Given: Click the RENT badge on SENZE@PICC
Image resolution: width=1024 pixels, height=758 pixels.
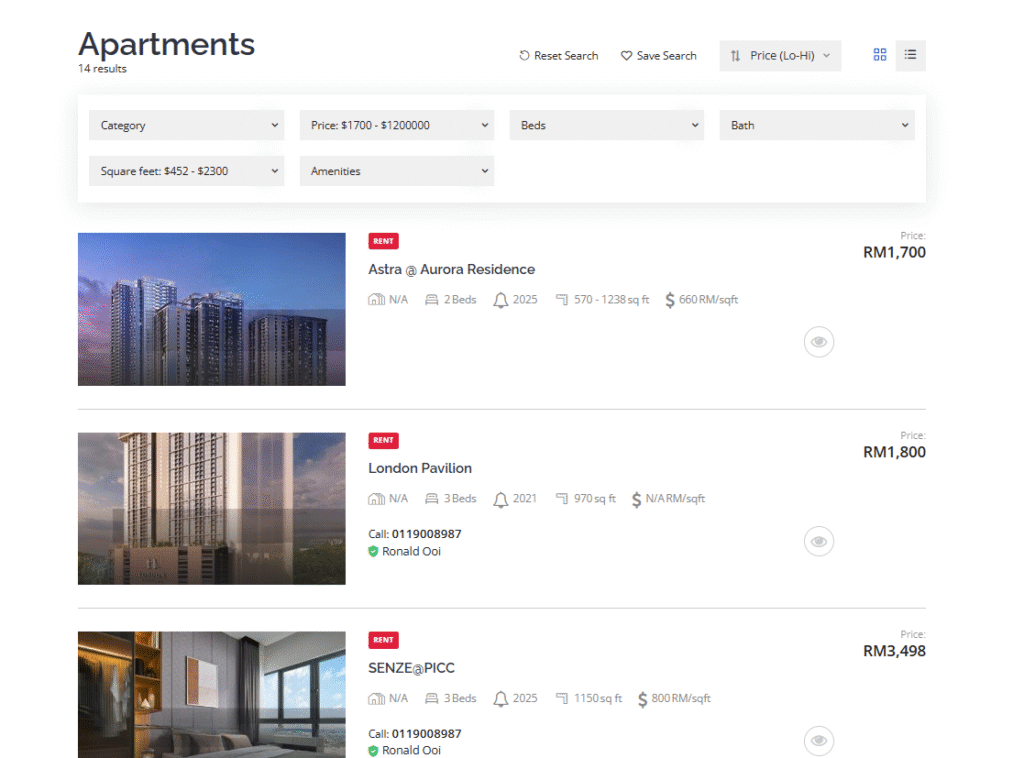Looking at the screenshot, I should tap(383, 640).
